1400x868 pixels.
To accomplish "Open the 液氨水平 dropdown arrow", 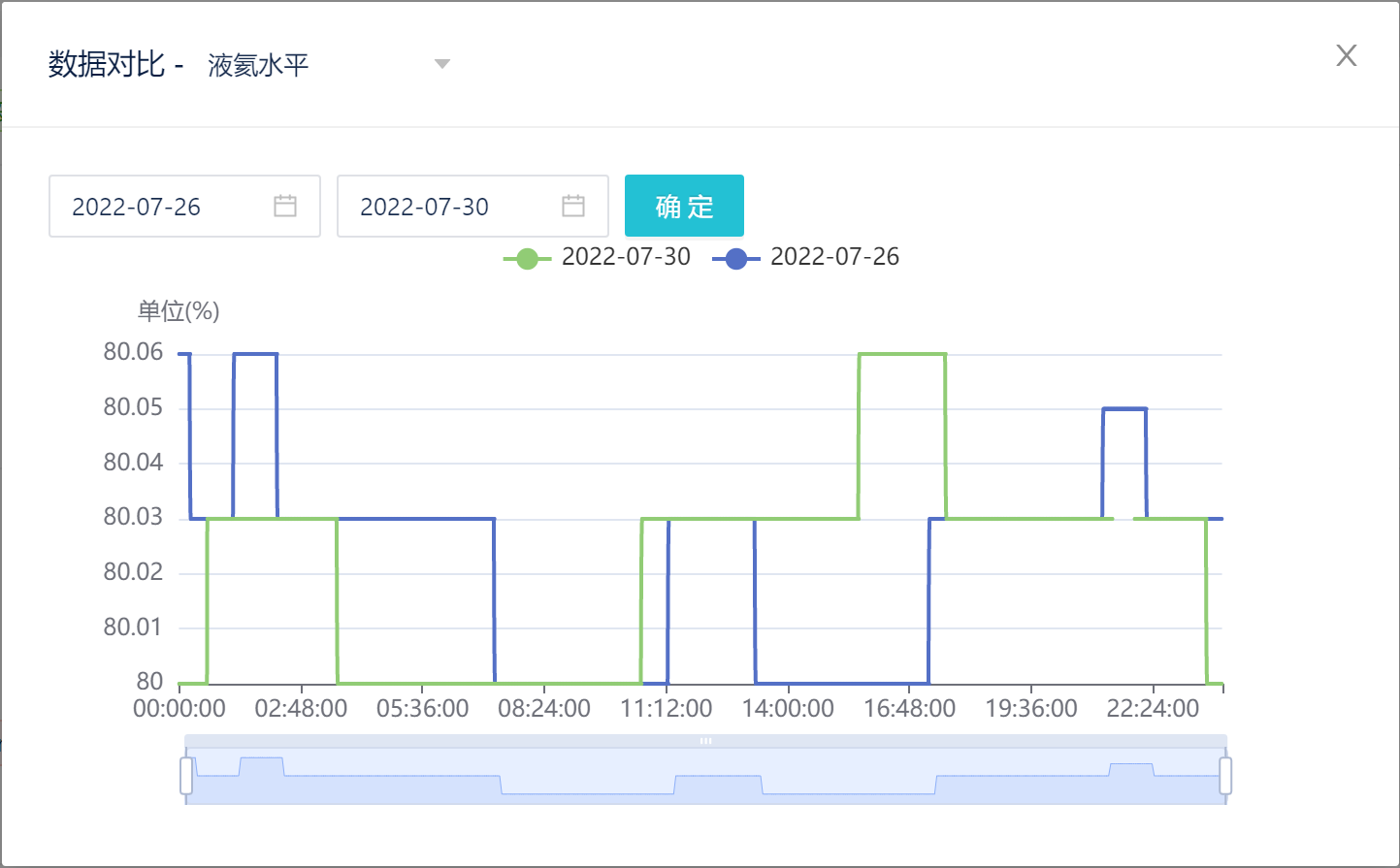I will point(442,64).
